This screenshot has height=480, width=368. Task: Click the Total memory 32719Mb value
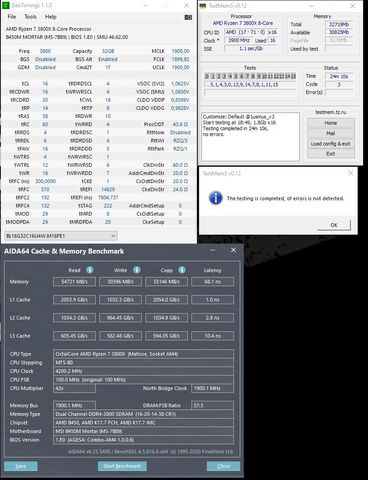pos(339,24)
